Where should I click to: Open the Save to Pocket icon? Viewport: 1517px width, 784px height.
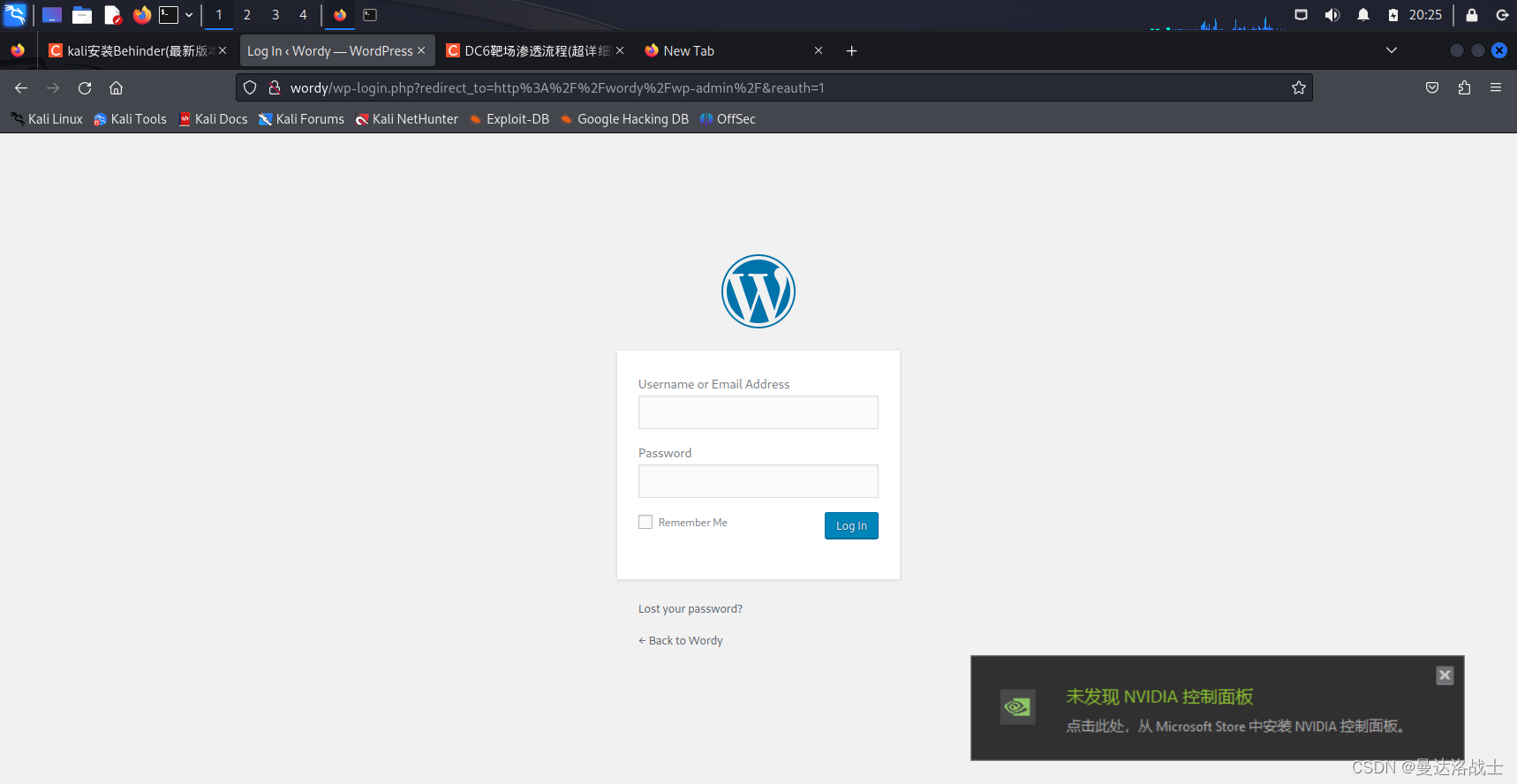[x=1432, y=88]
